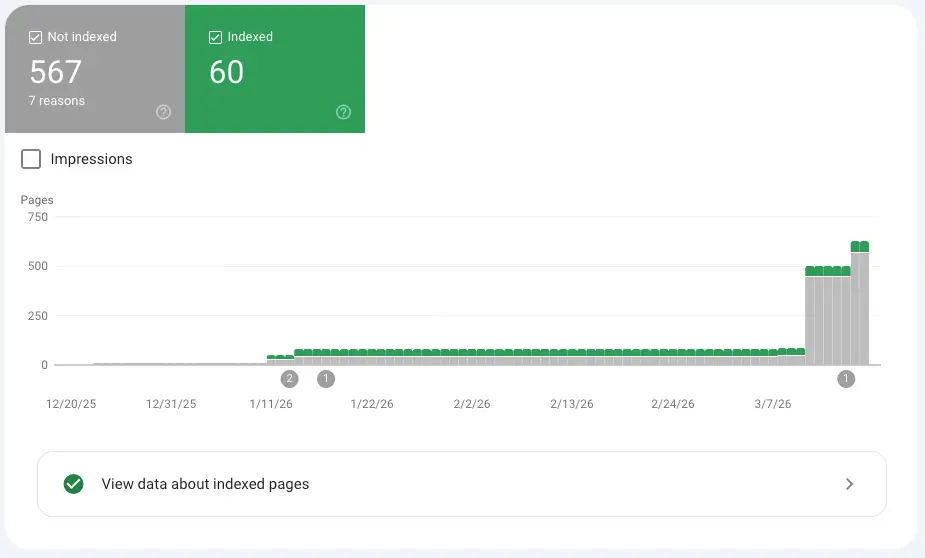Open annotation marker 1 below the March spike
925x558 pixels.
coord(846,379)
